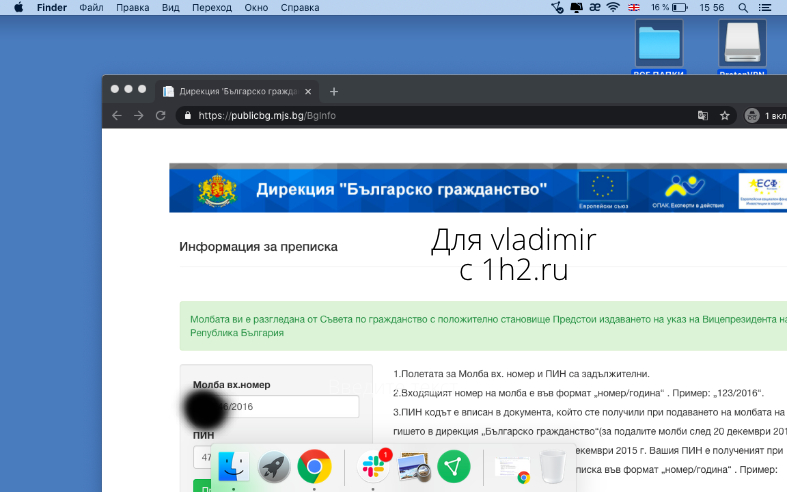Open Launchpad rocket icon in the dock
Image resolution: width=787 pixels, height=492 pixels.
click(x=274, y=467)
